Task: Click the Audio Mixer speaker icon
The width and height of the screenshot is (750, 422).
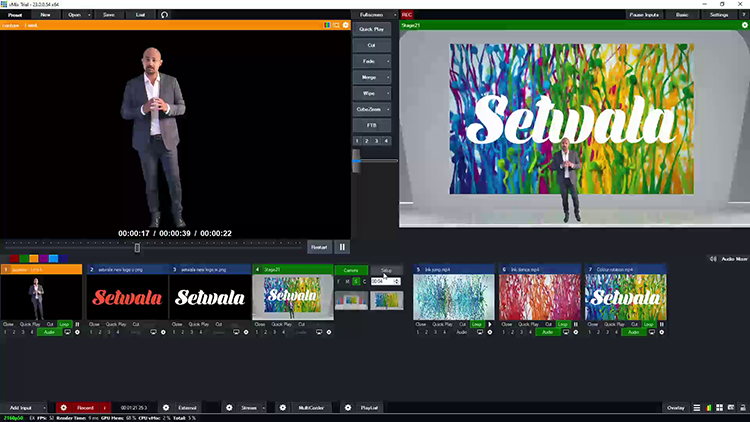Action: pyautogui.click(x=711, y=259)
